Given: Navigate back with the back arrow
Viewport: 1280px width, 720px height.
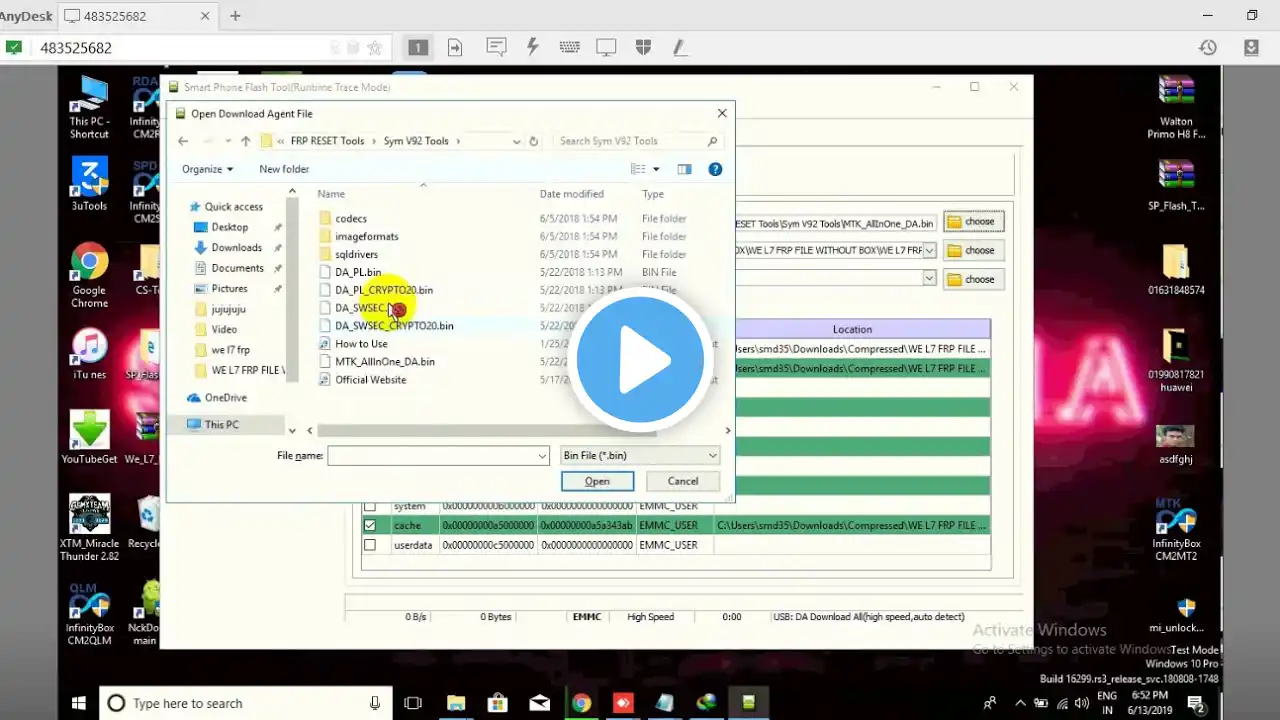Looking at the screenshot, I should 183,141.
